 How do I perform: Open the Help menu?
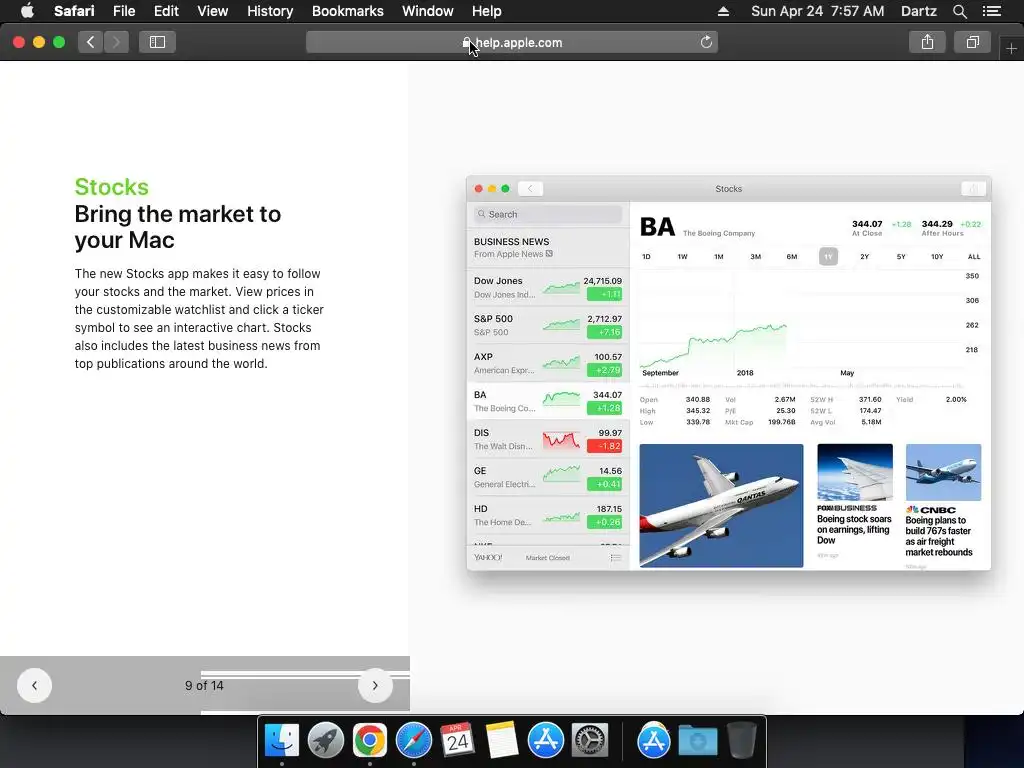487,11
